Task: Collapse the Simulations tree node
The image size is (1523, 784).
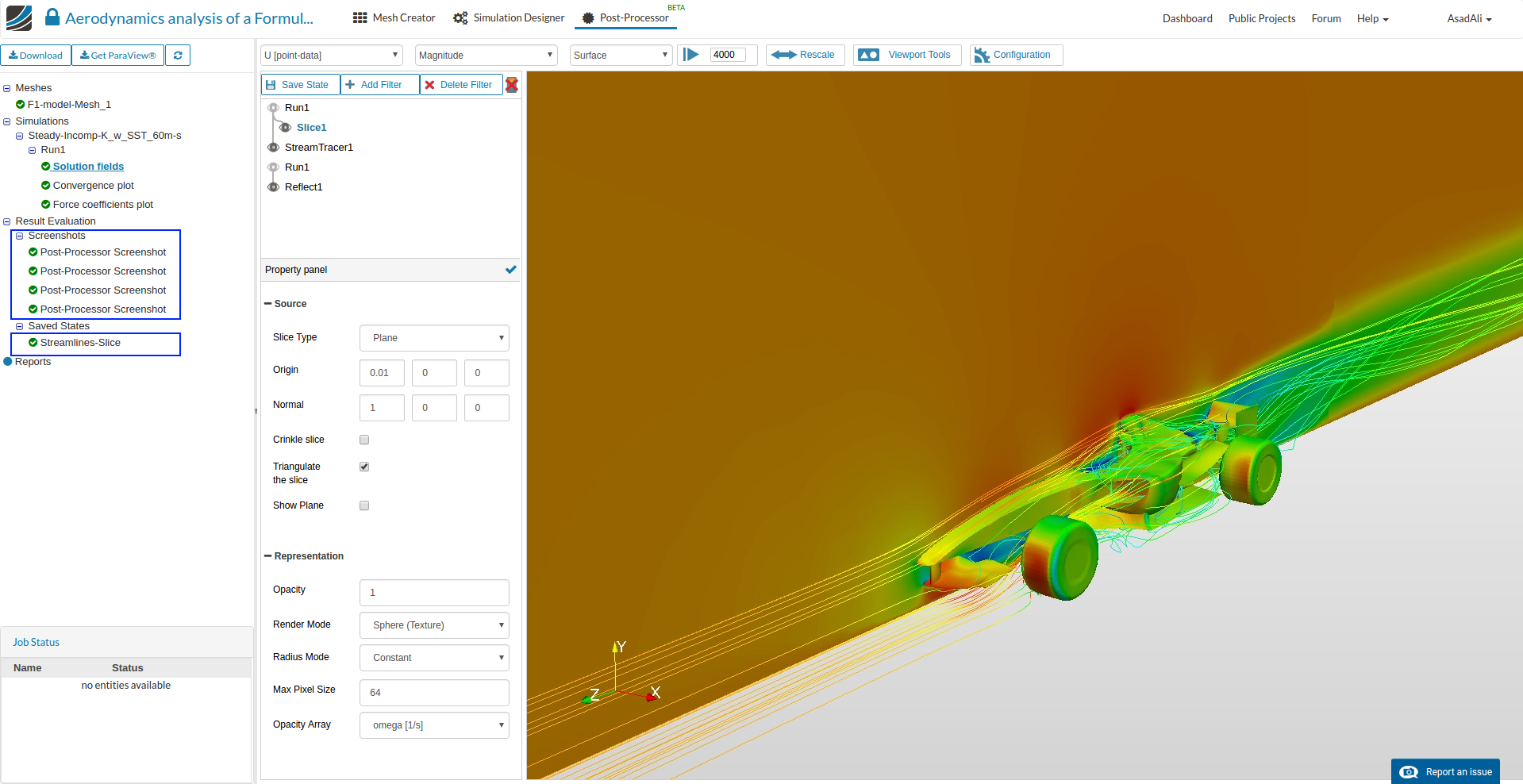Action: coord(7,121)
